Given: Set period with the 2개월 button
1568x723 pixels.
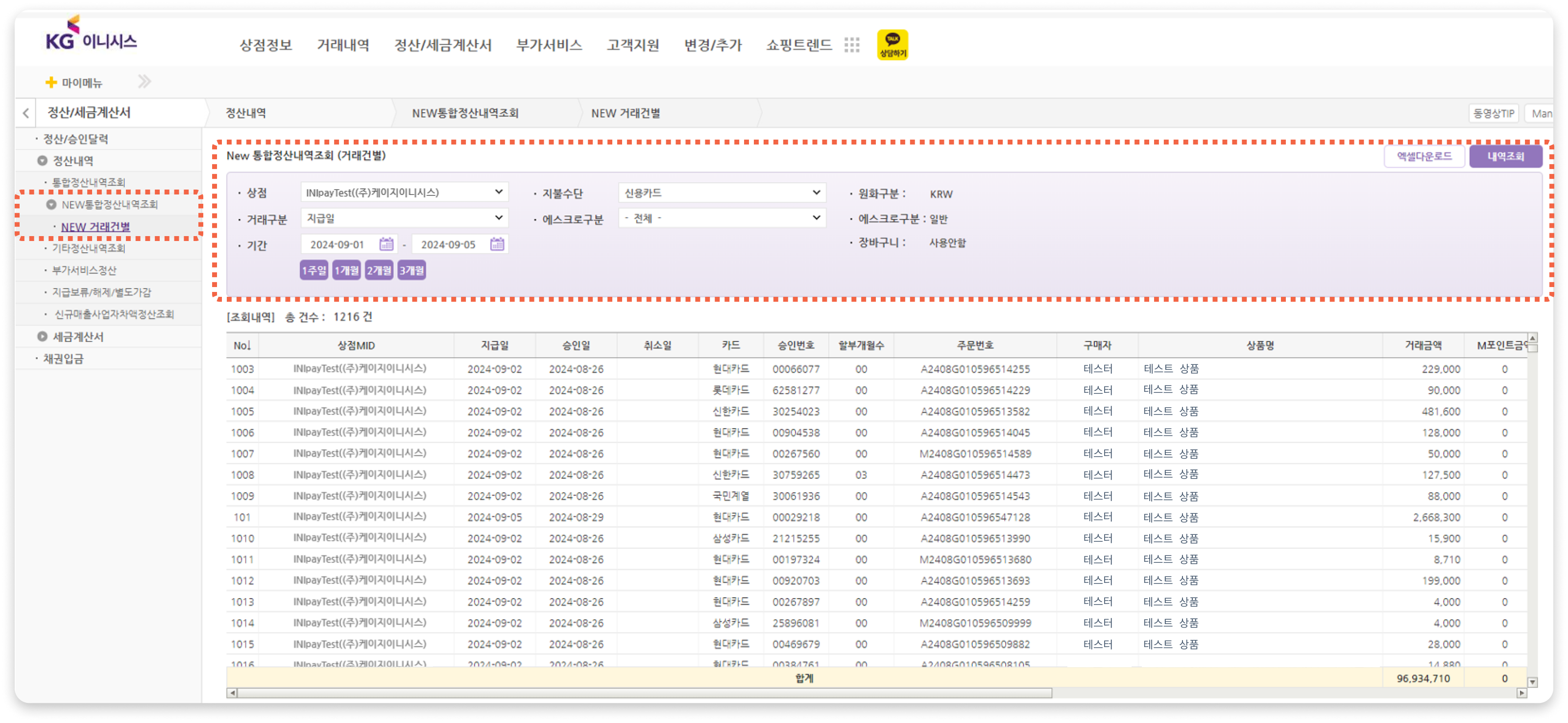Looking at the screenshot, I should click(379, 270).
